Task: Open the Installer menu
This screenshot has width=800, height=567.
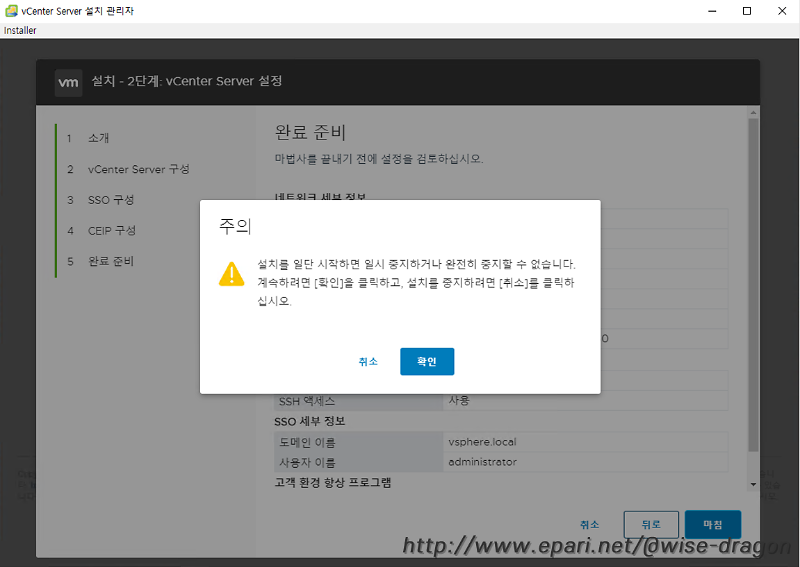Action: (x=20, y=31)
